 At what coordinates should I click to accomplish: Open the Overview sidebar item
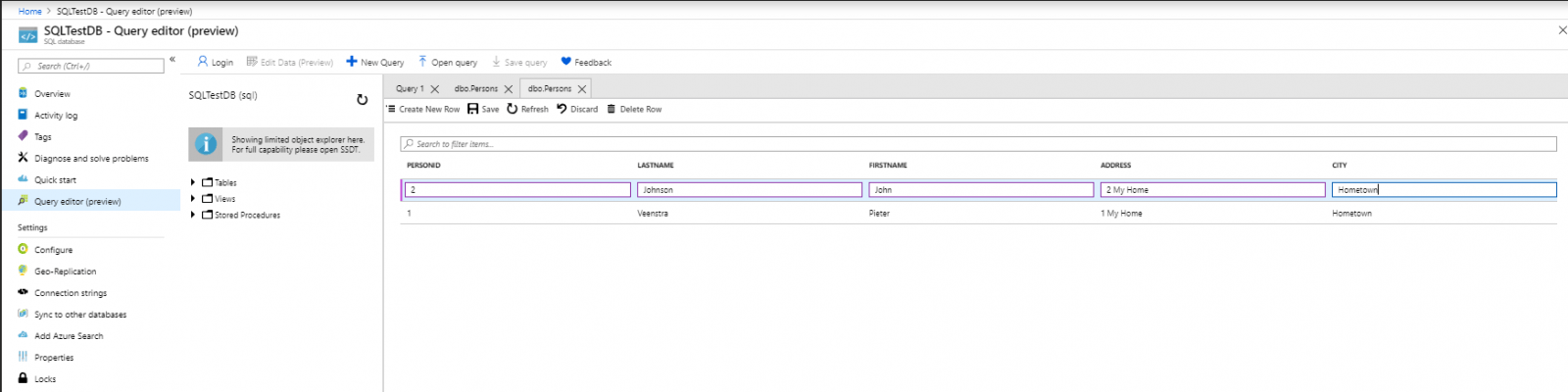(52, 94)
